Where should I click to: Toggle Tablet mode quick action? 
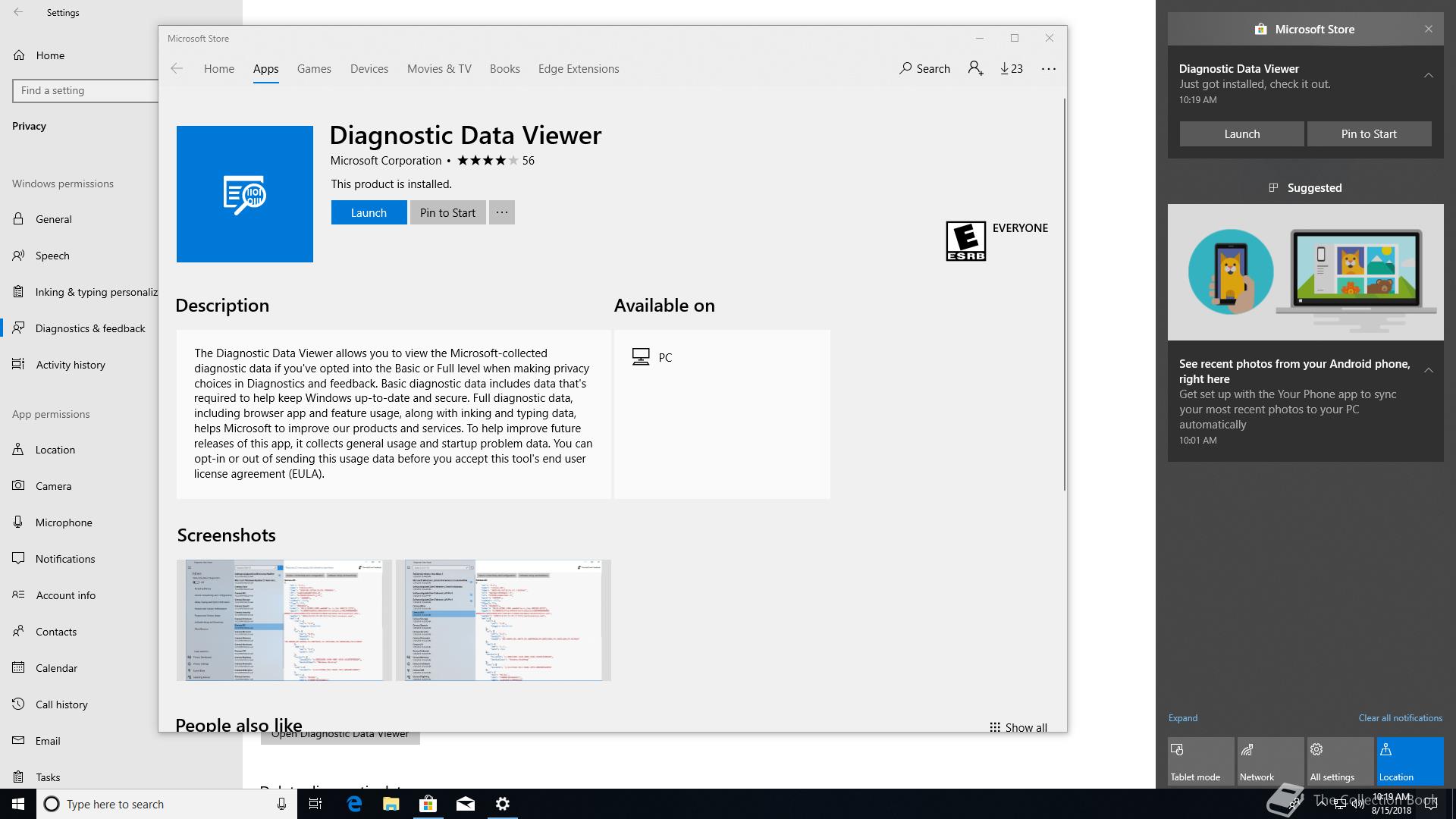(x=1200, y=761)
